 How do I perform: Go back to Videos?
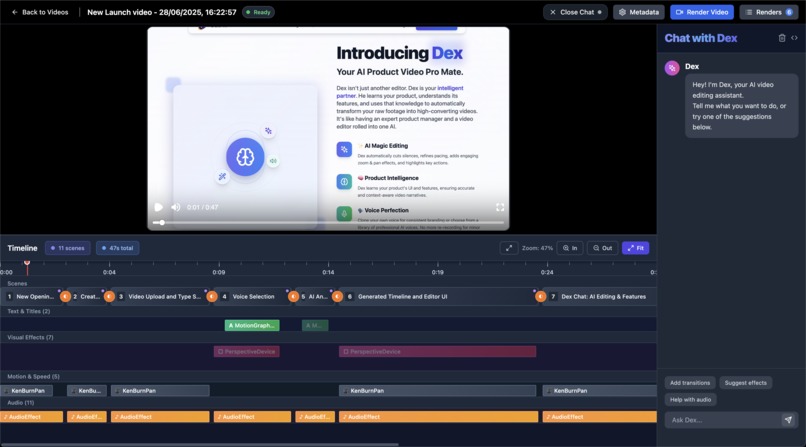pos(40,12)
